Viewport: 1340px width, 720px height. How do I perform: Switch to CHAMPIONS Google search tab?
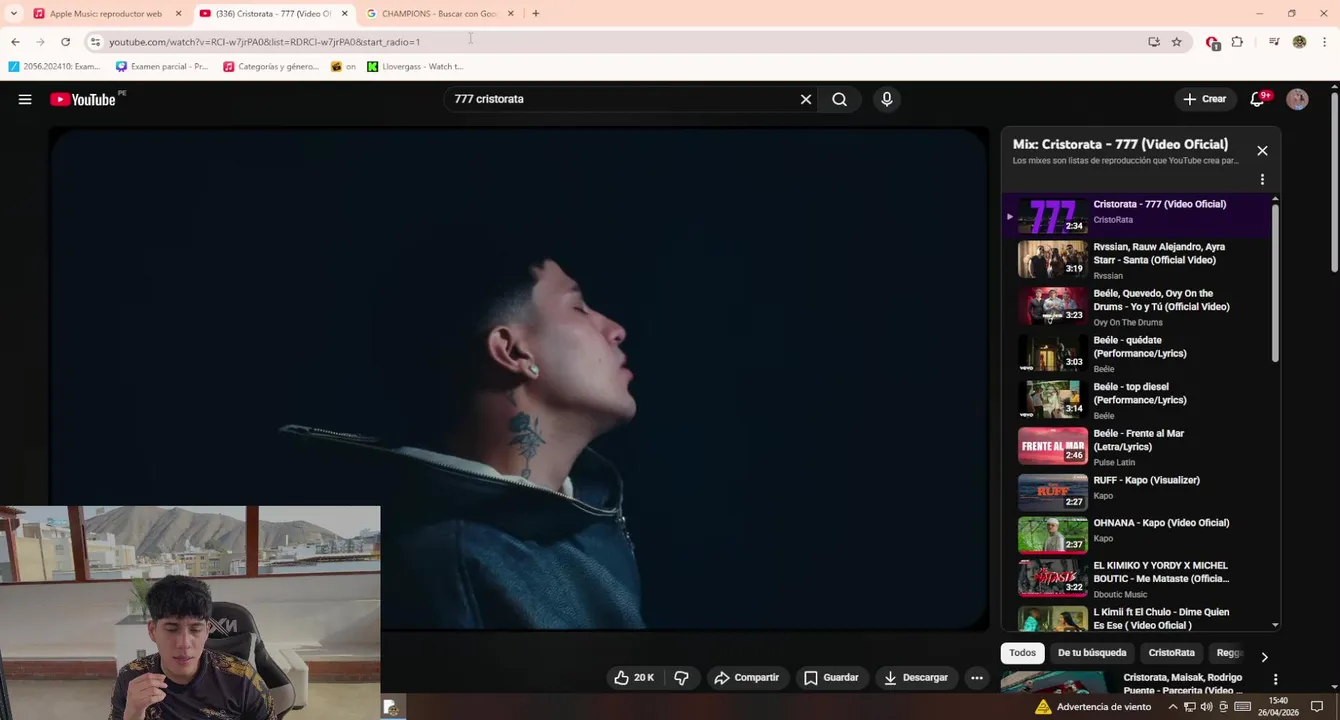[439, 14]
